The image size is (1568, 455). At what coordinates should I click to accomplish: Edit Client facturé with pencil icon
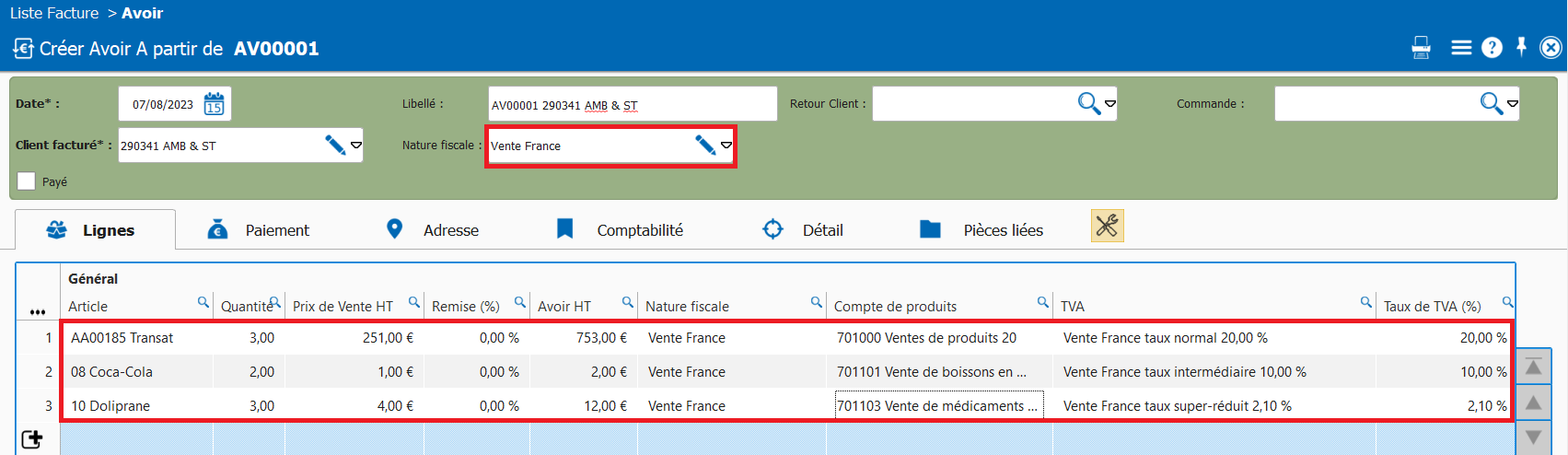pos(335,146)
